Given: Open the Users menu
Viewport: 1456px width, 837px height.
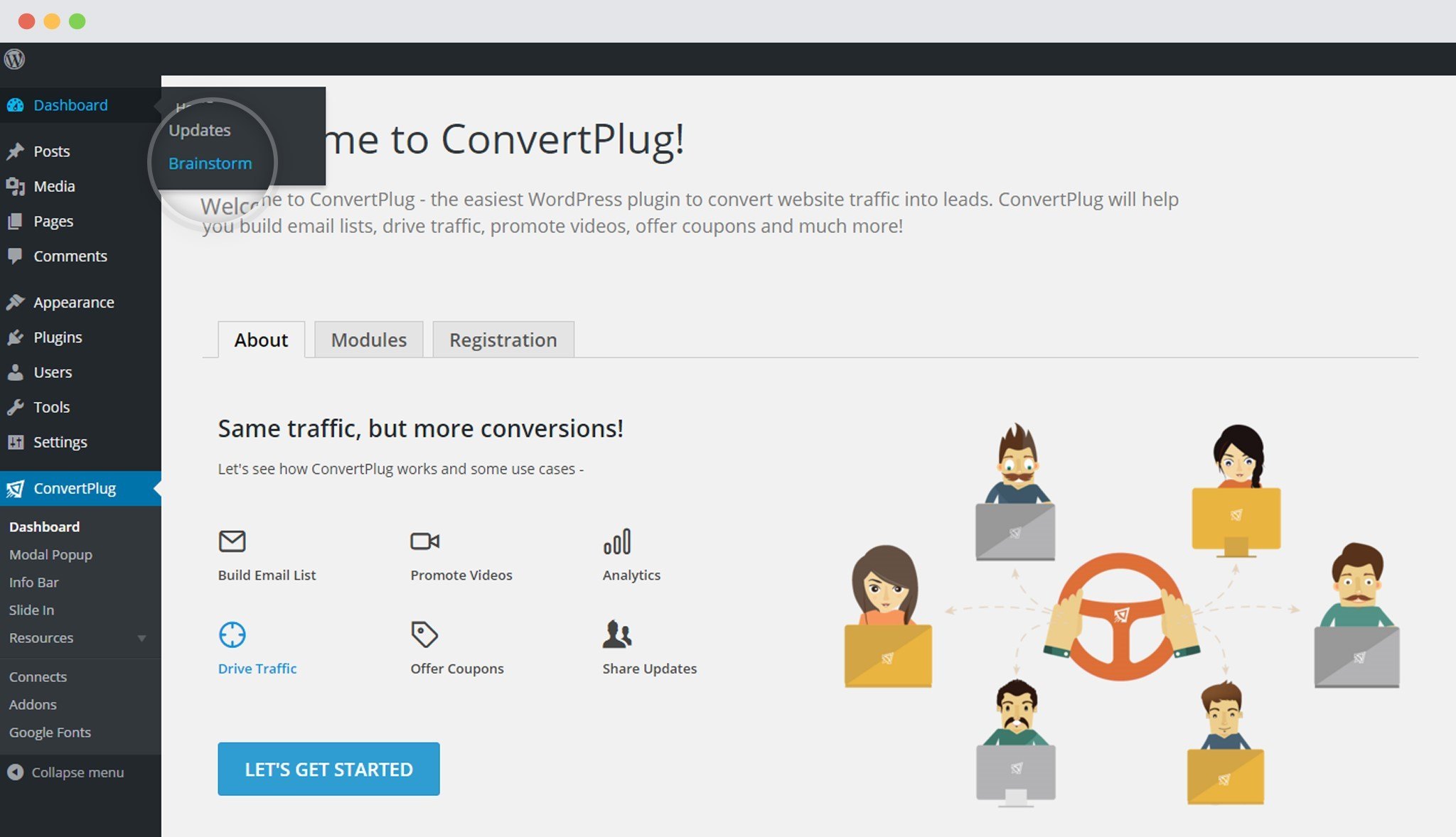Looking at the screenshot, I should [x=80, y=372].
